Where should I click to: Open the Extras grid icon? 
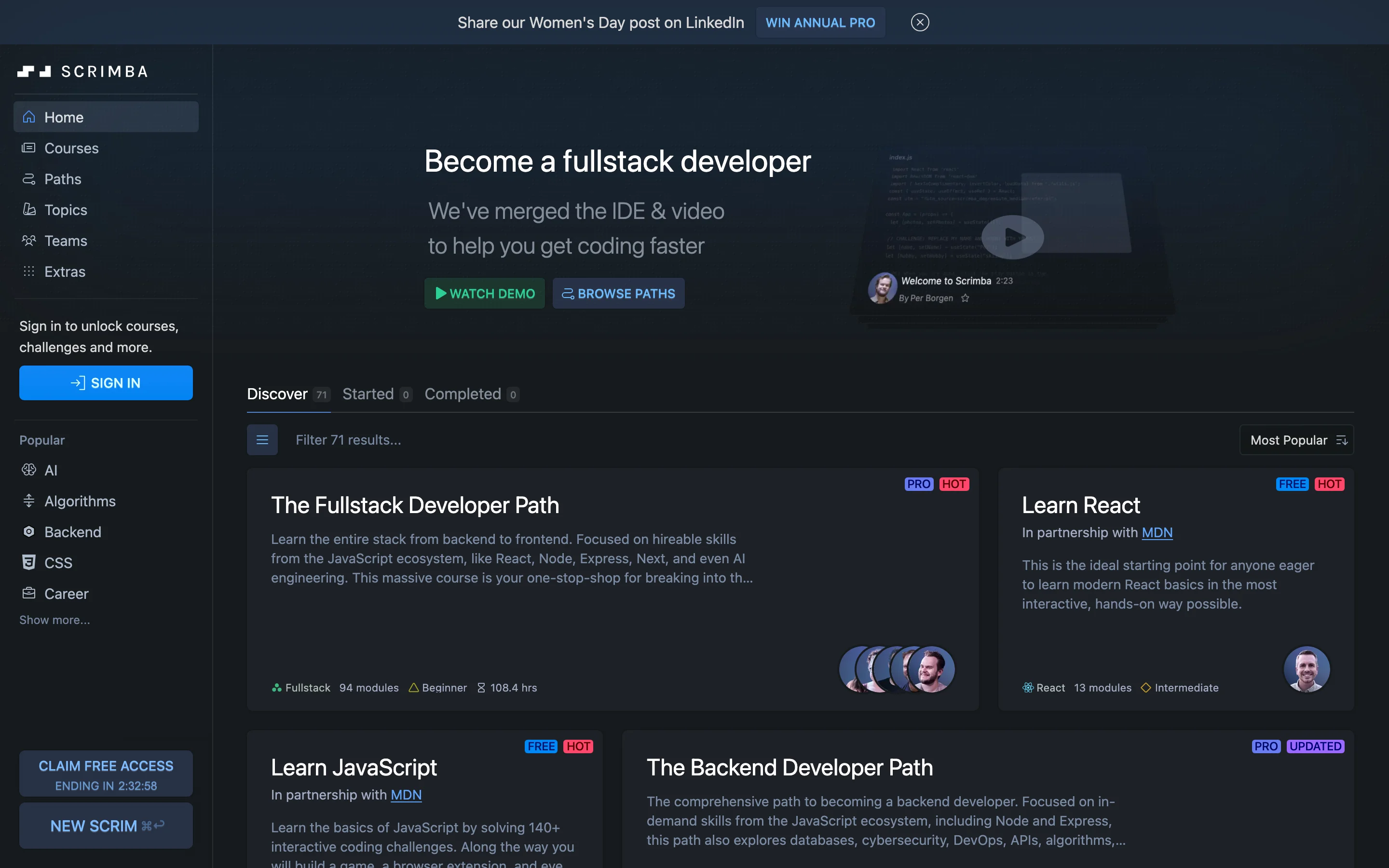29,271
